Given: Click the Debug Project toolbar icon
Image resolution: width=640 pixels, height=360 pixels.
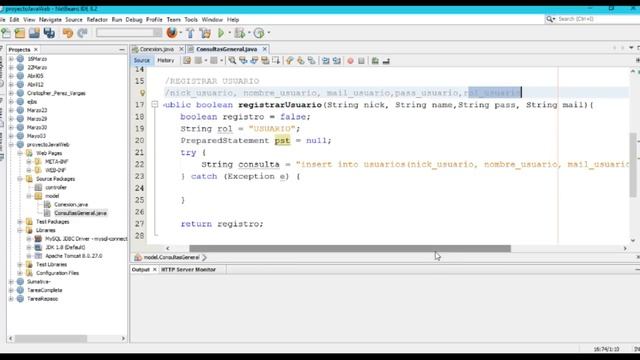Looking at the screenshot, I should (240, 33).
